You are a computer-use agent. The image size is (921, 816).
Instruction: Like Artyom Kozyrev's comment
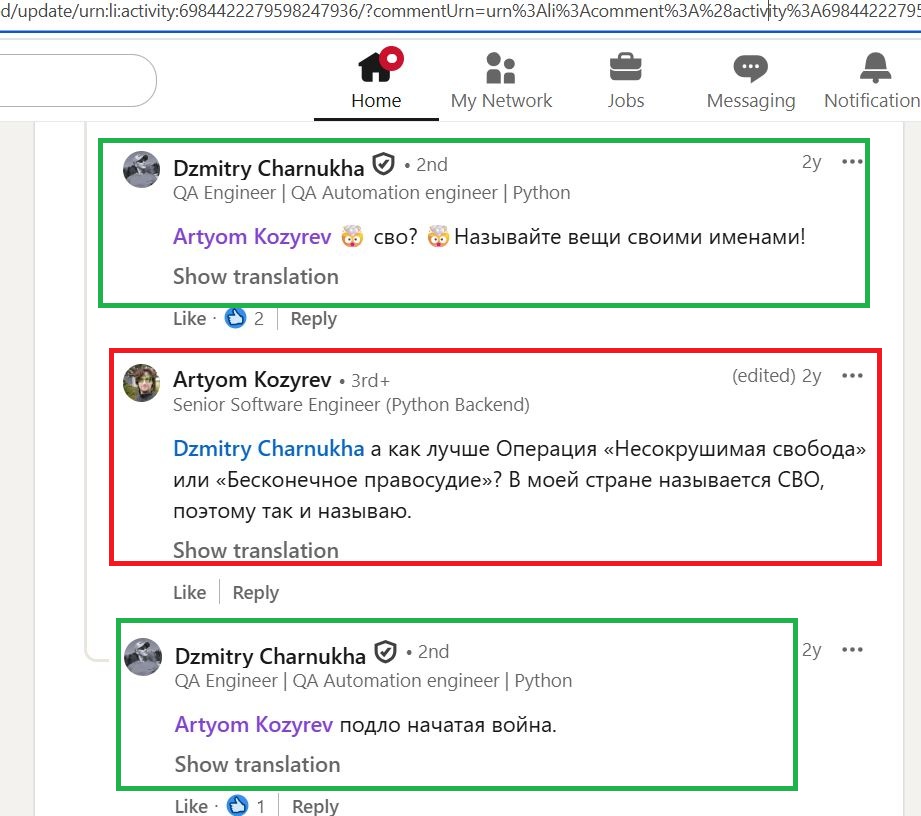pyautogui.click(x=189, y=592)
